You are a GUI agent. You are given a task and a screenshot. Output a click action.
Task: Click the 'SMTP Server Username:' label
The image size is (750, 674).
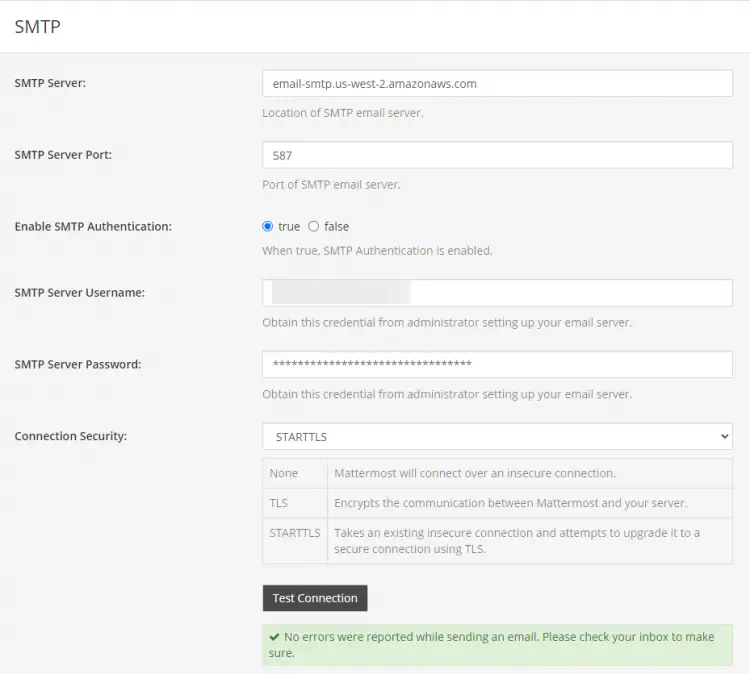pos(80,293)
